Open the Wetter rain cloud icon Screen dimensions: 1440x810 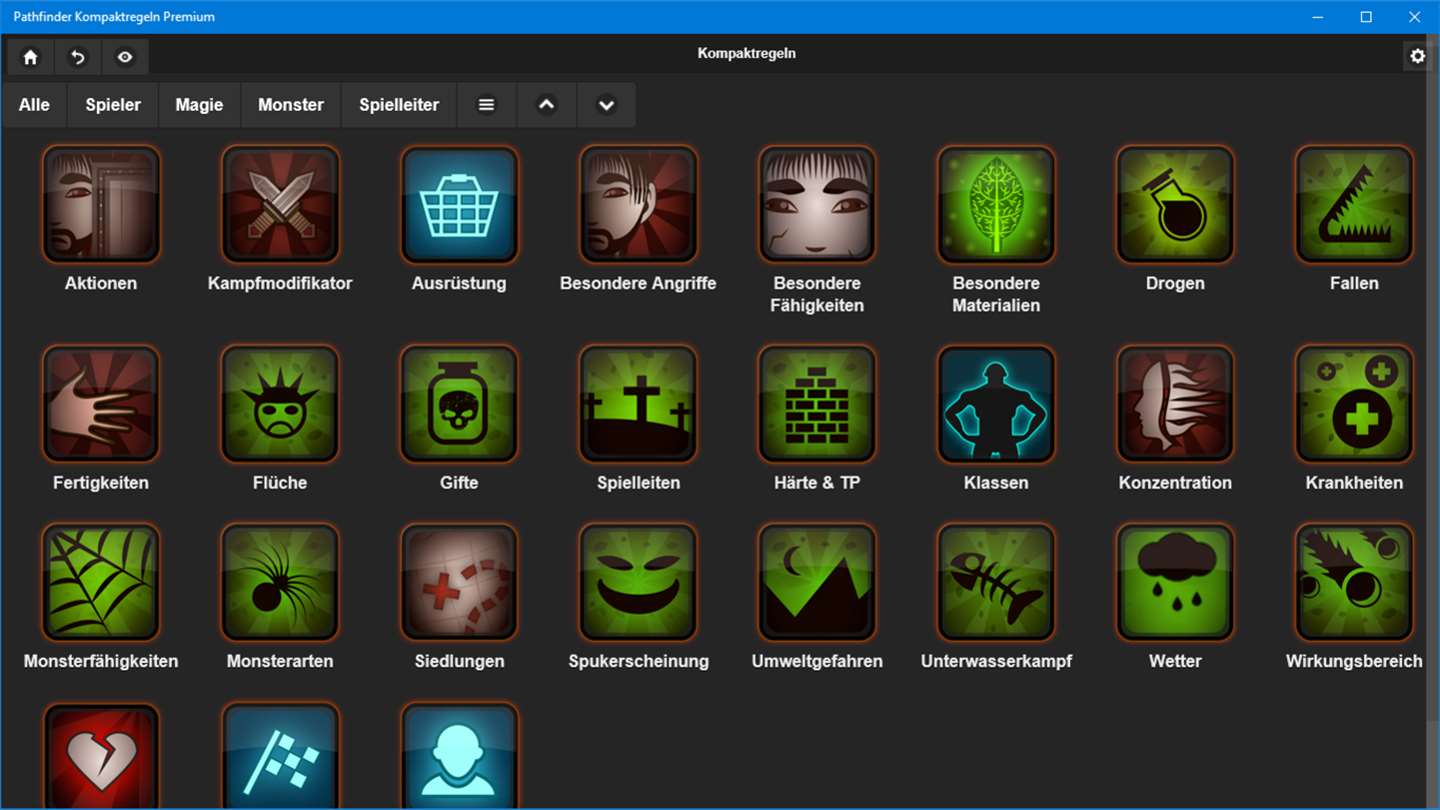(x=1175, y=582)
